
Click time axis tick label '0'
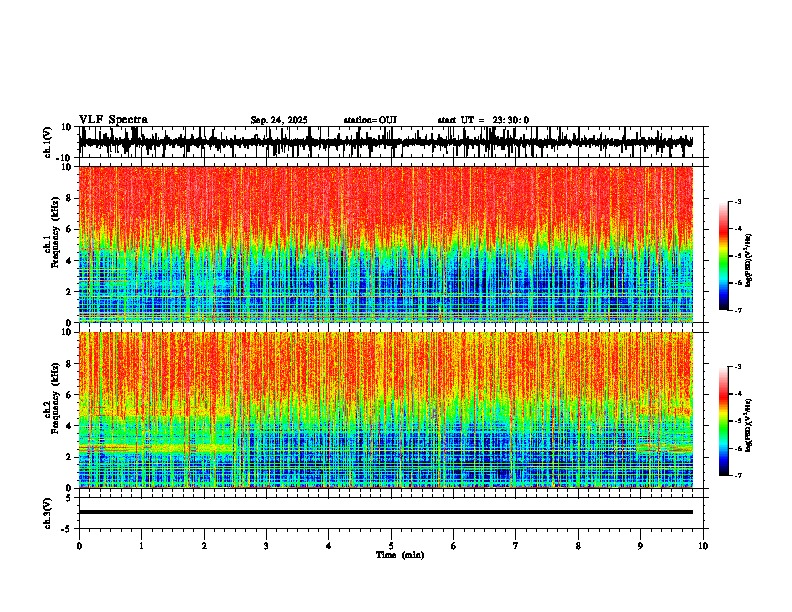[79, 546]
